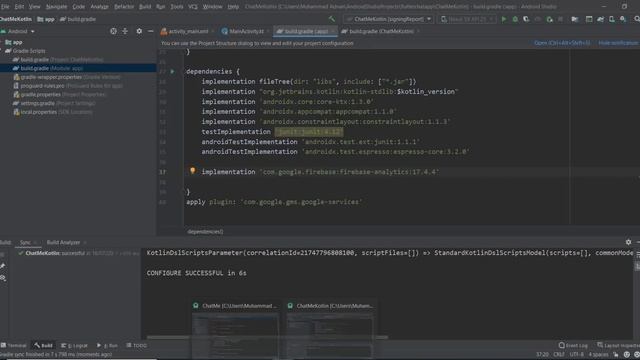Open the device selector dropdown
This screenshot has width=640, height=360.
pos(467,19)
